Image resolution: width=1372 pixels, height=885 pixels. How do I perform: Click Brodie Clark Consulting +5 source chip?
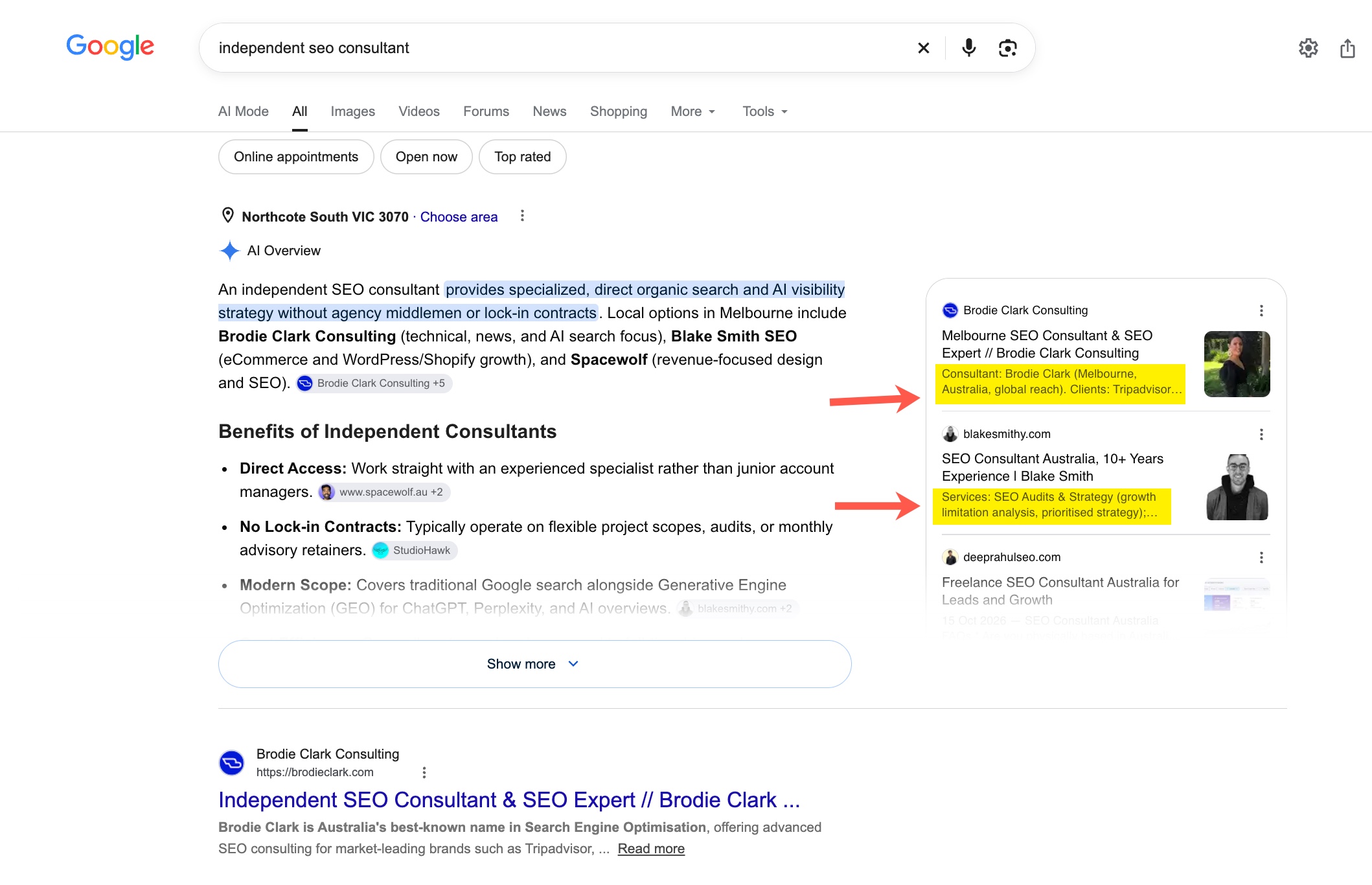click(x=374, y=384)
